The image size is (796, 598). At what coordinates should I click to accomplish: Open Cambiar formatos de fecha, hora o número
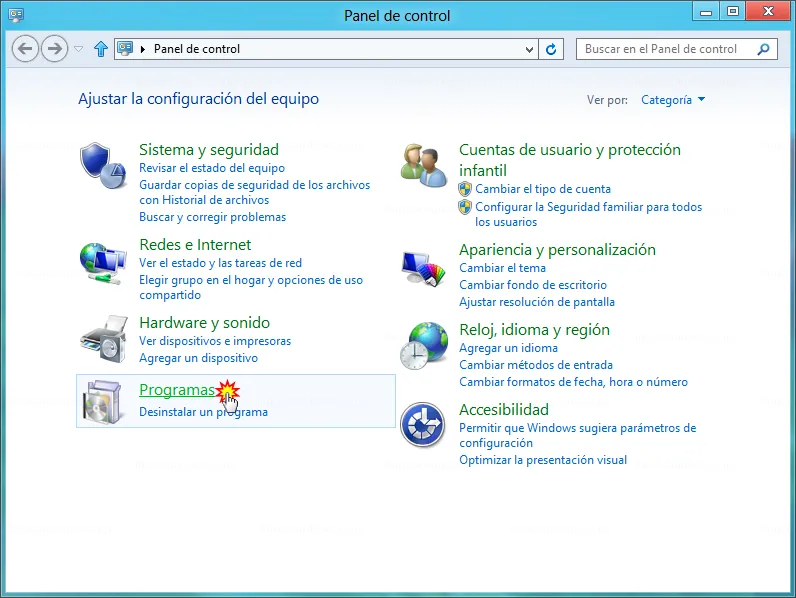(573, 382)
